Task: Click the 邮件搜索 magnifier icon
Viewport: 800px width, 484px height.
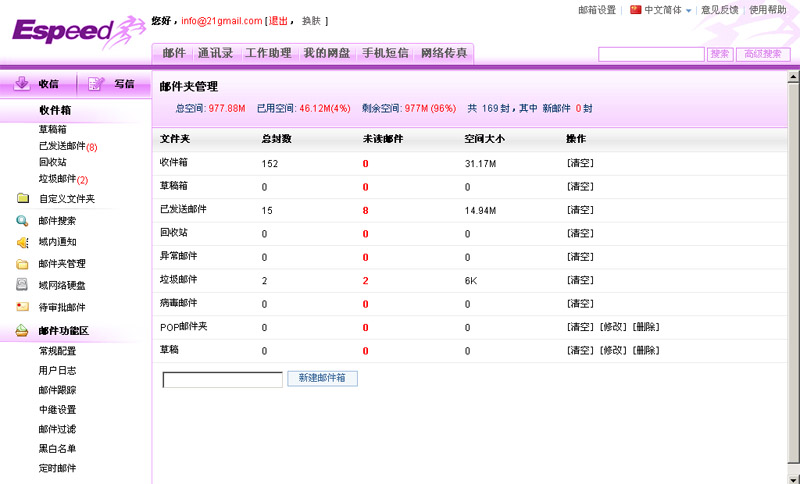Action: click(22, 221)
